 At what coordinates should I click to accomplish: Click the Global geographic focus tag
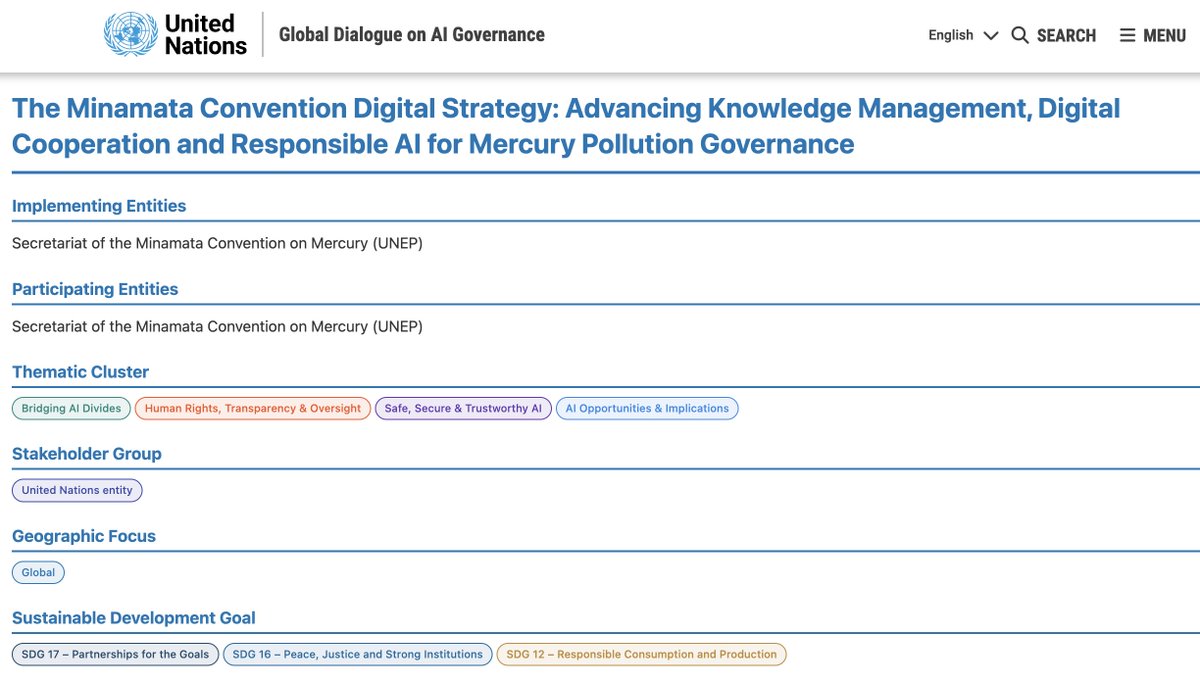[38, 572]
